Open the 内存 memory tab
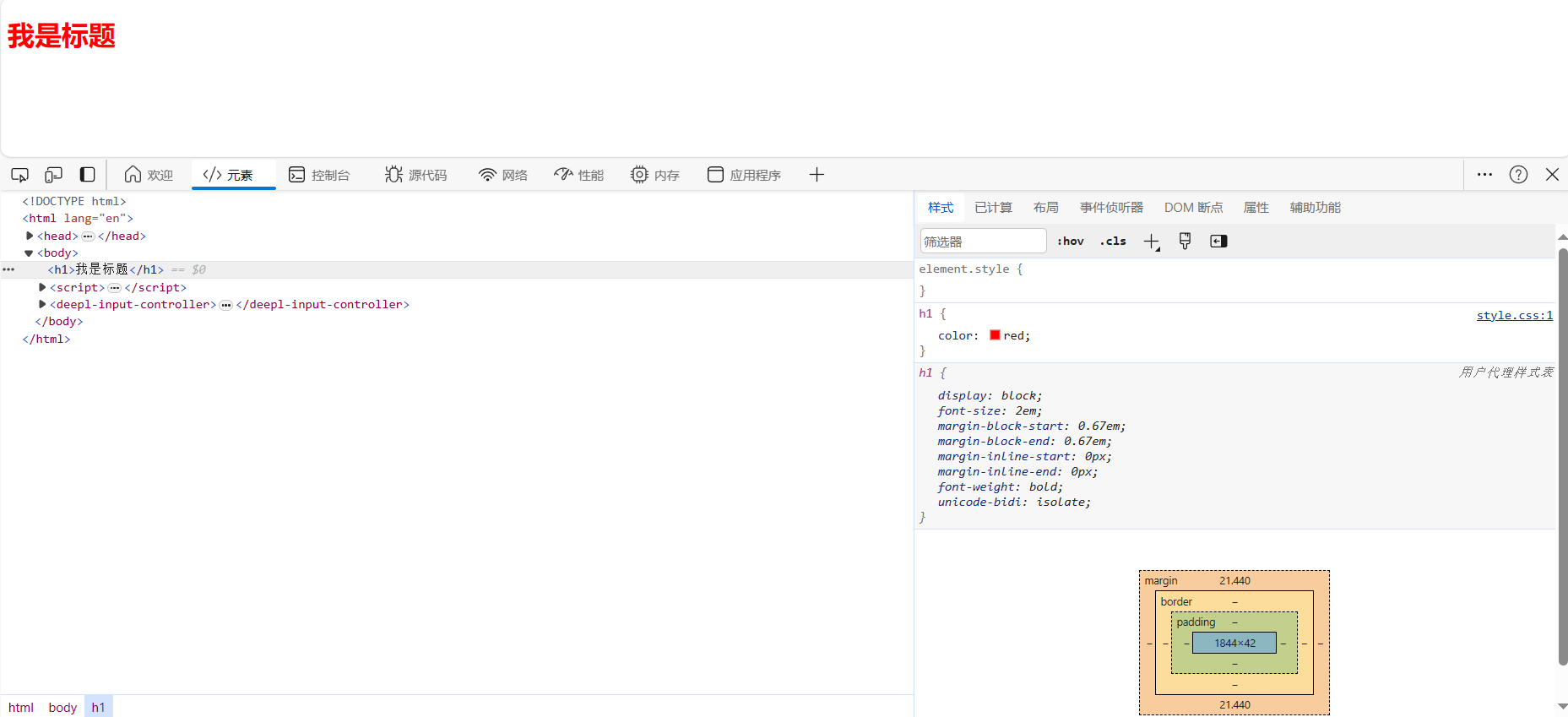Viewport: 1568px width, 717px height. (x=655, y=175)
